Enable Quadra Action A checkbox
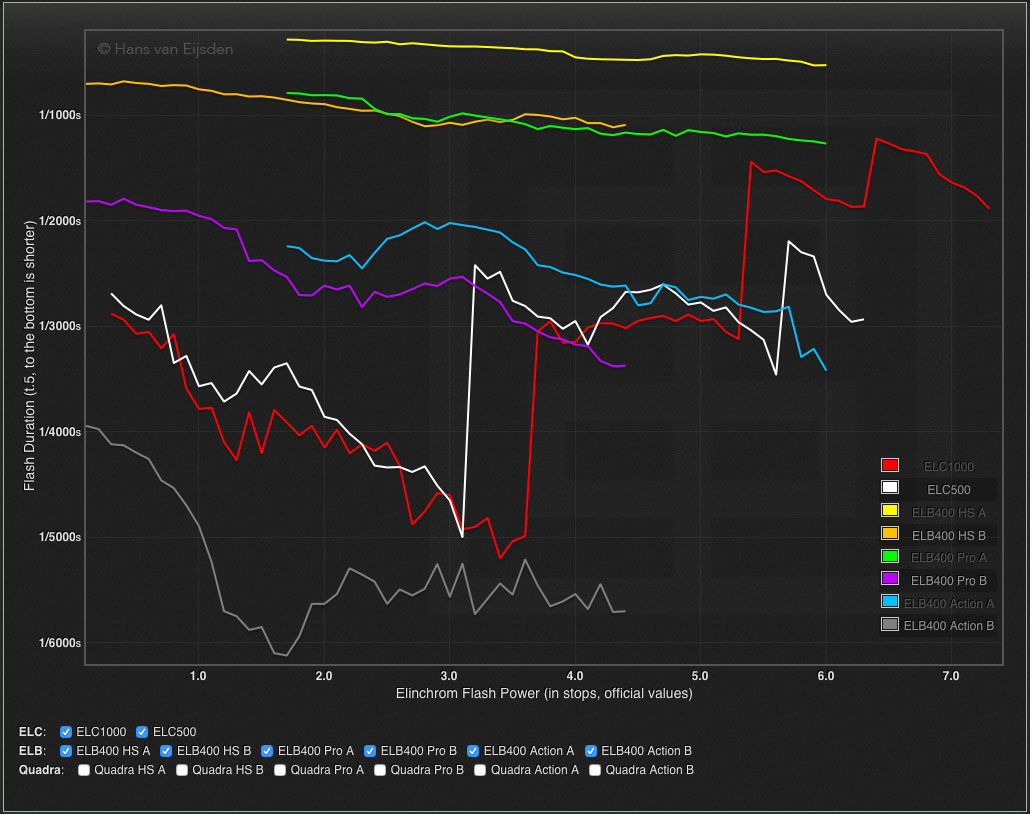 click(x=481, y=770)
